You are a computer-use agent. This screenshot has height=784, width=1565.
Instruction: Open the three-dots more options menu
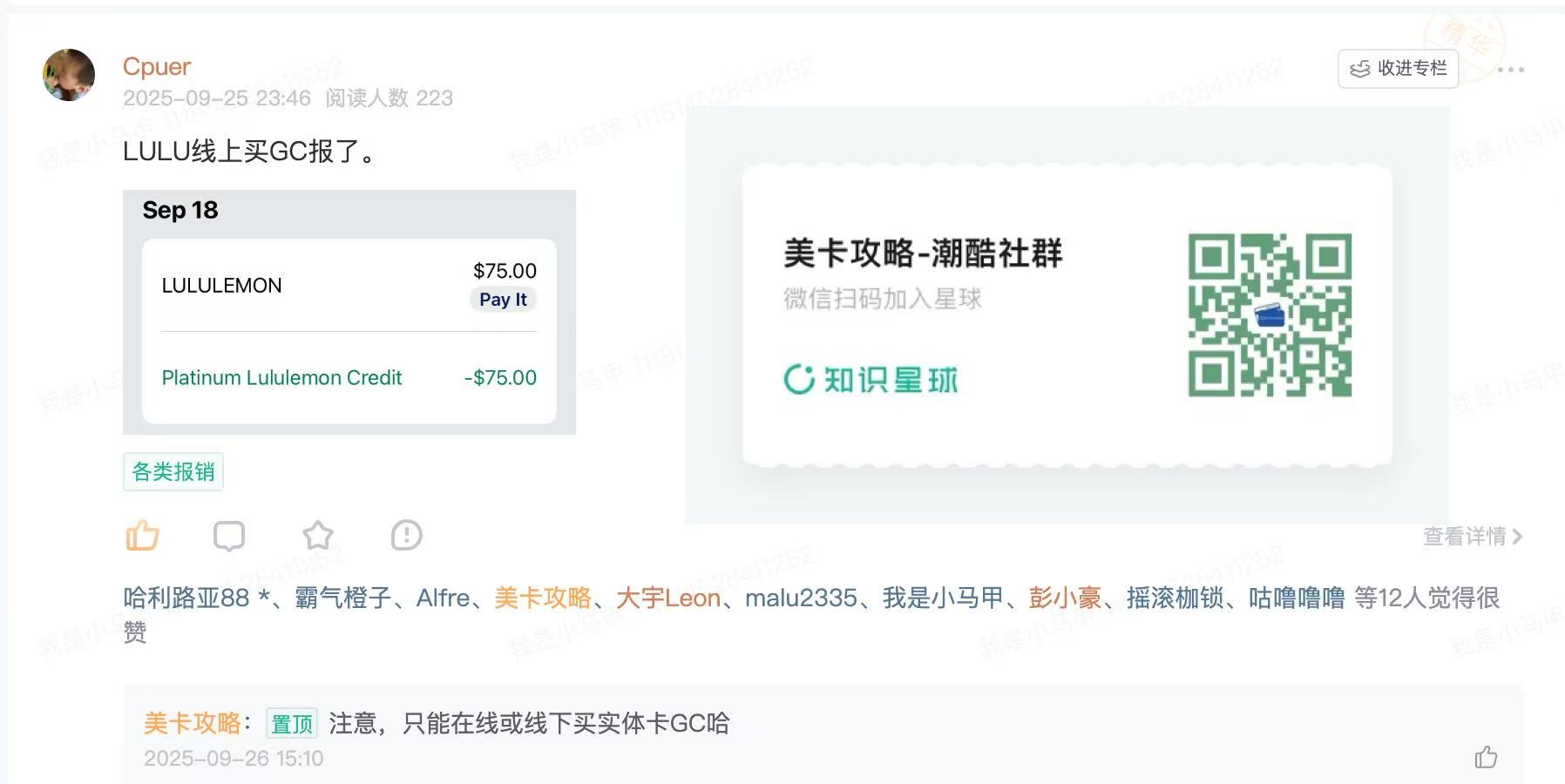pos(1511,70)
